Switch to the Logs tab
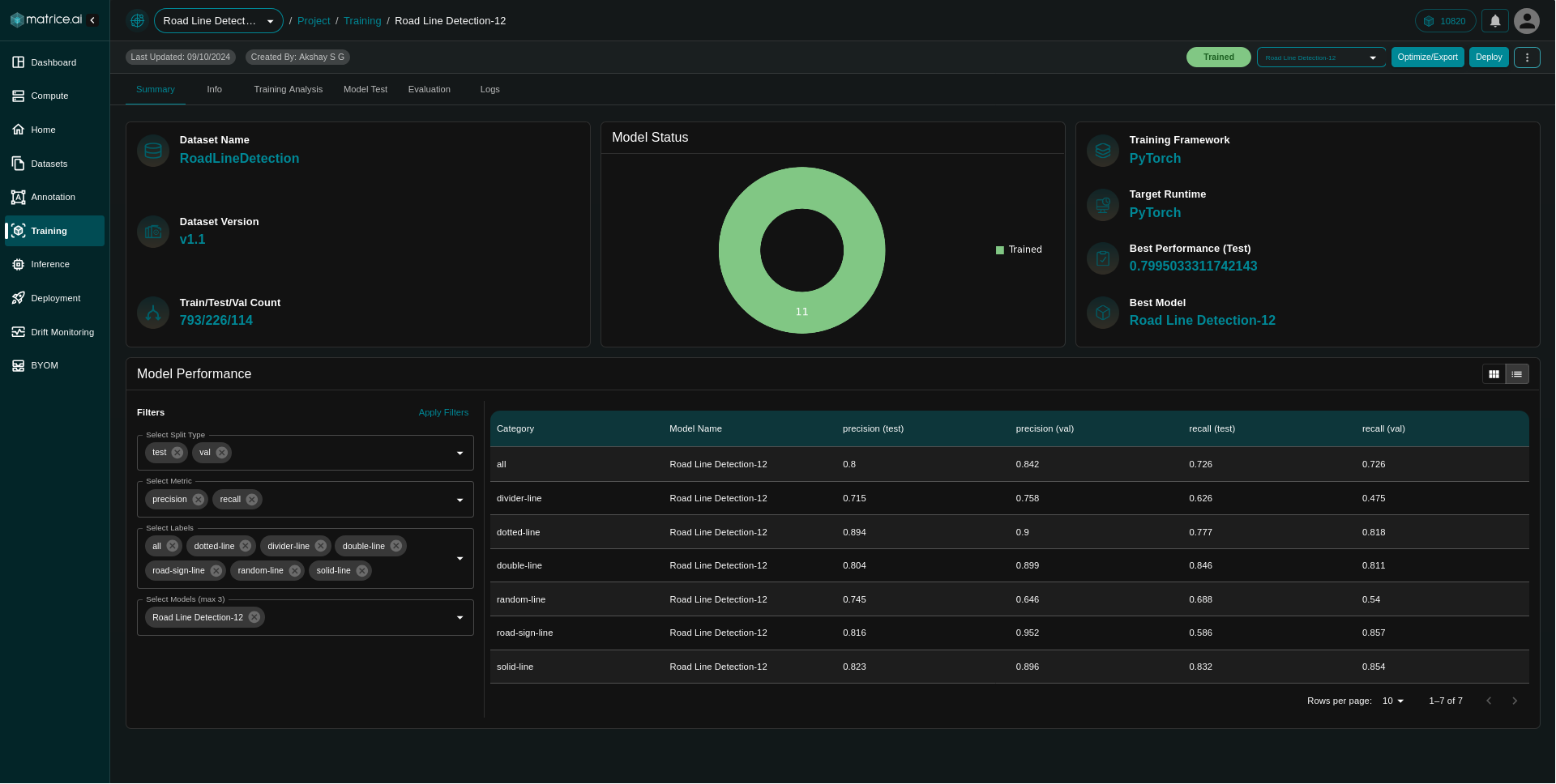 tap(489, 89)
